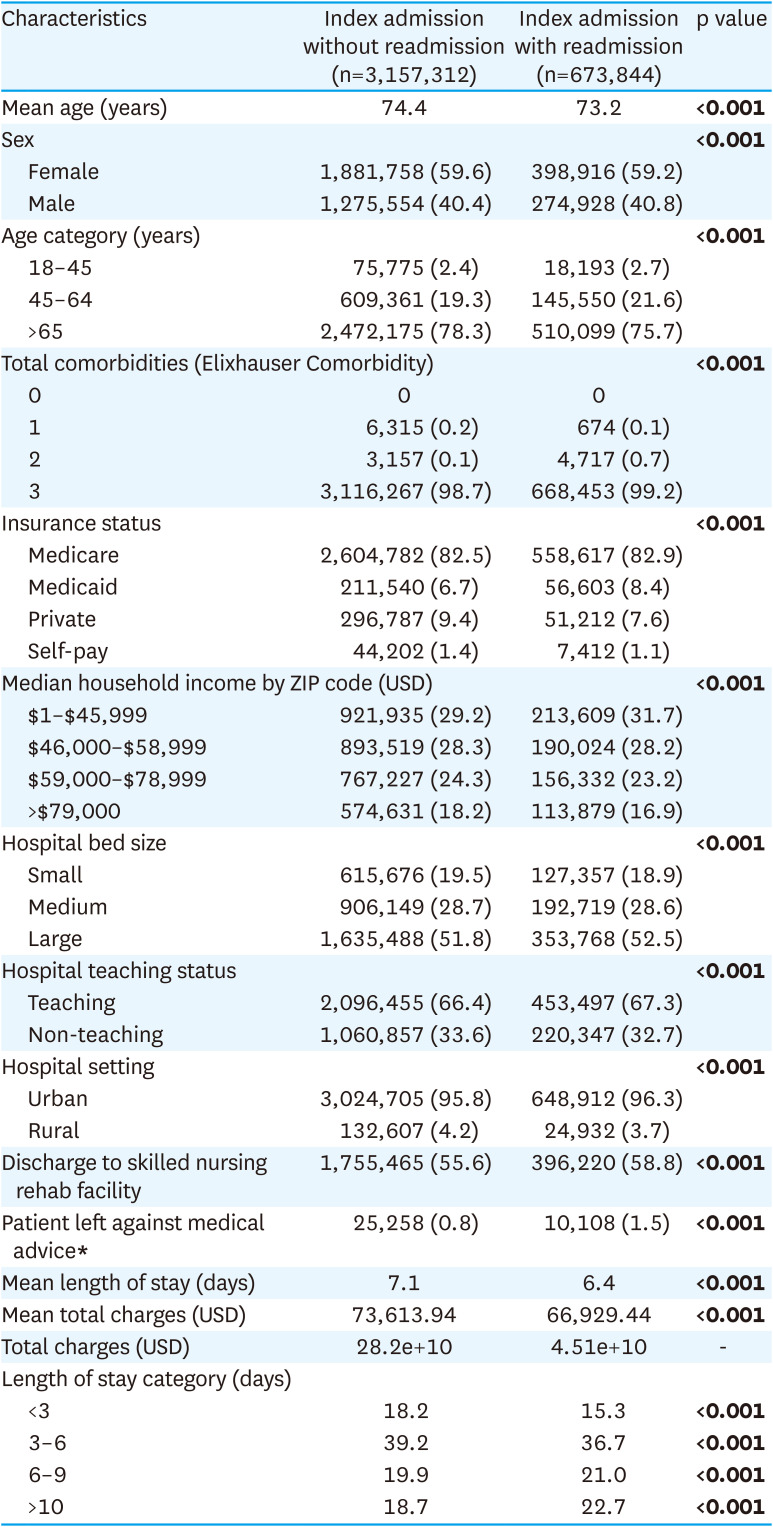Click the Characteristics column header
Screen dimensions: 773x1527
pyautogui.click(x=74, y=19)
